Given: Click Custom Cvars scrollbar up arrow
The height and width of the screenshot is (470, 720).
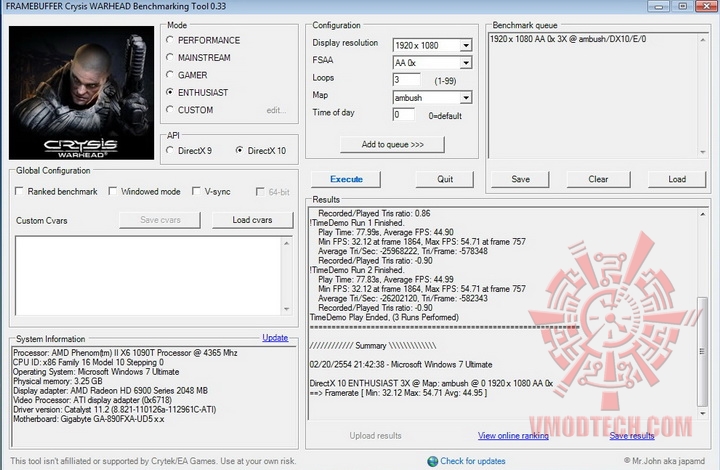Looking at the screenshot, I should tap(287, 243).
